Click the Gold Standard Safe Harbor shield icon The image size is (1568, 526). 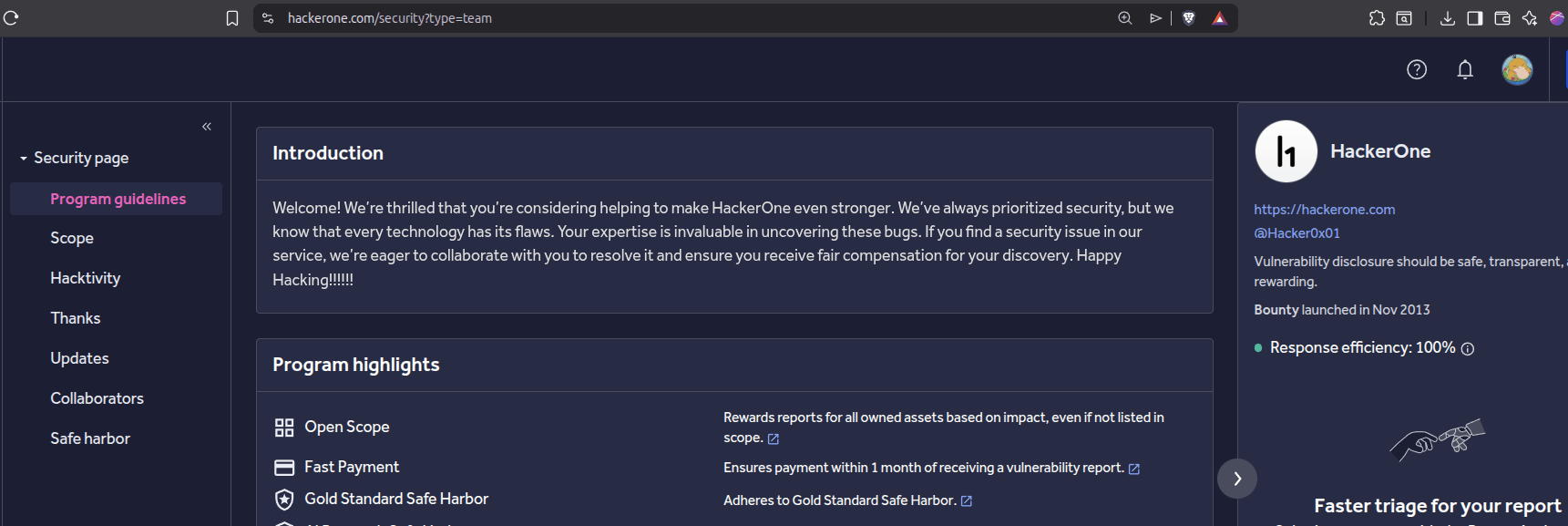pyautogui.click(x=284, y=500)
